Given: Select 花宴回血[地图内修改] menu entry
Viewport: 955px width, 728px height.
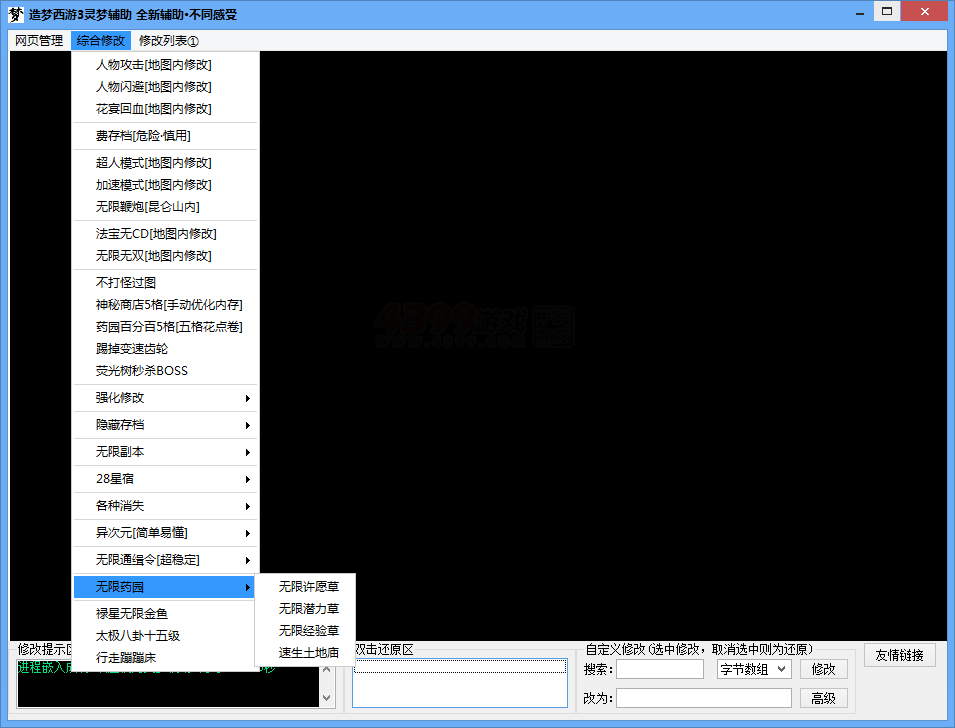Looking at the screenshot, I should pos(166,108).
